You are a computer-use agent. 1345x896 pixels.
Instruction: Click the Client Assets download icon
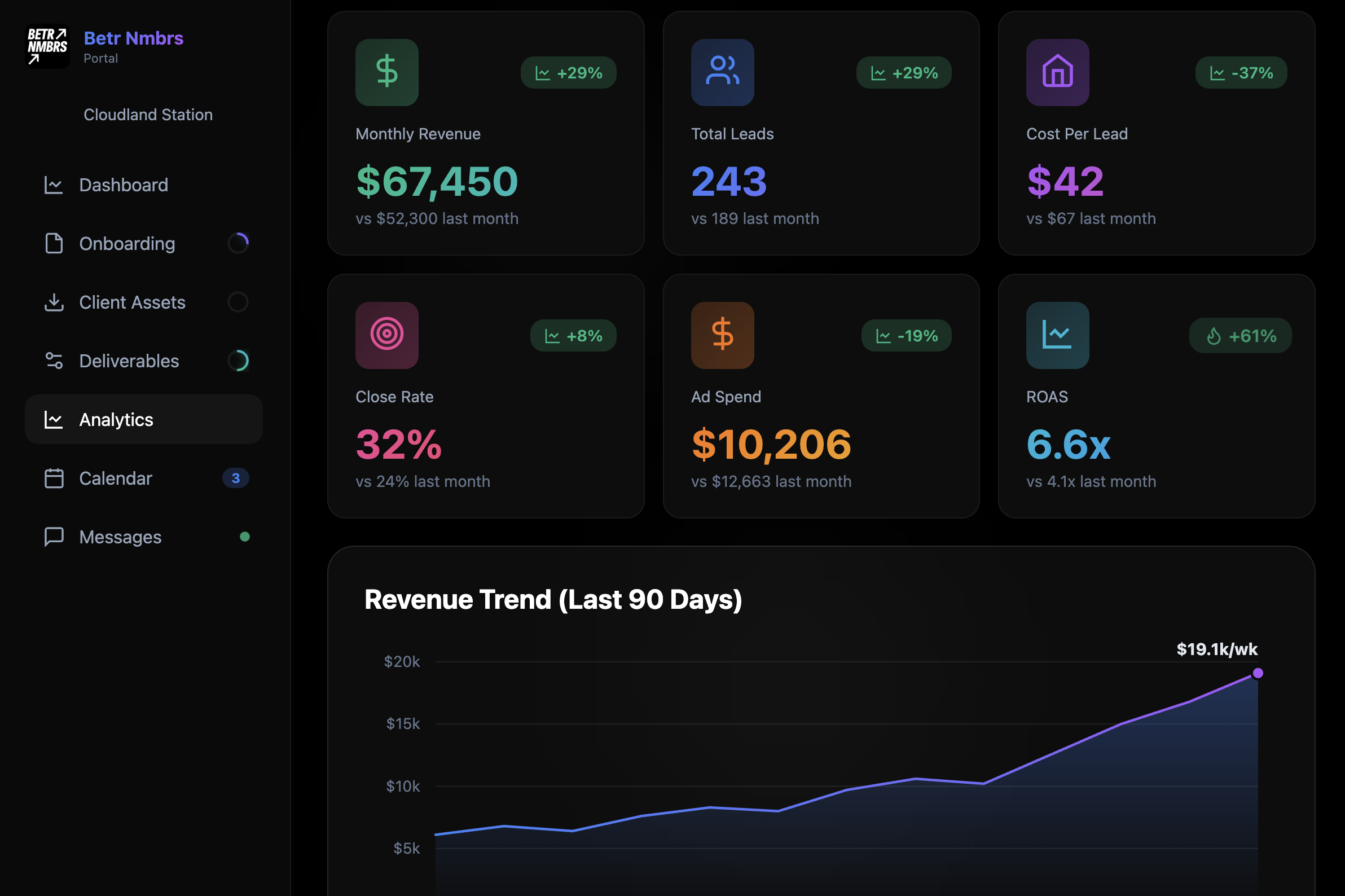point(54,302)
